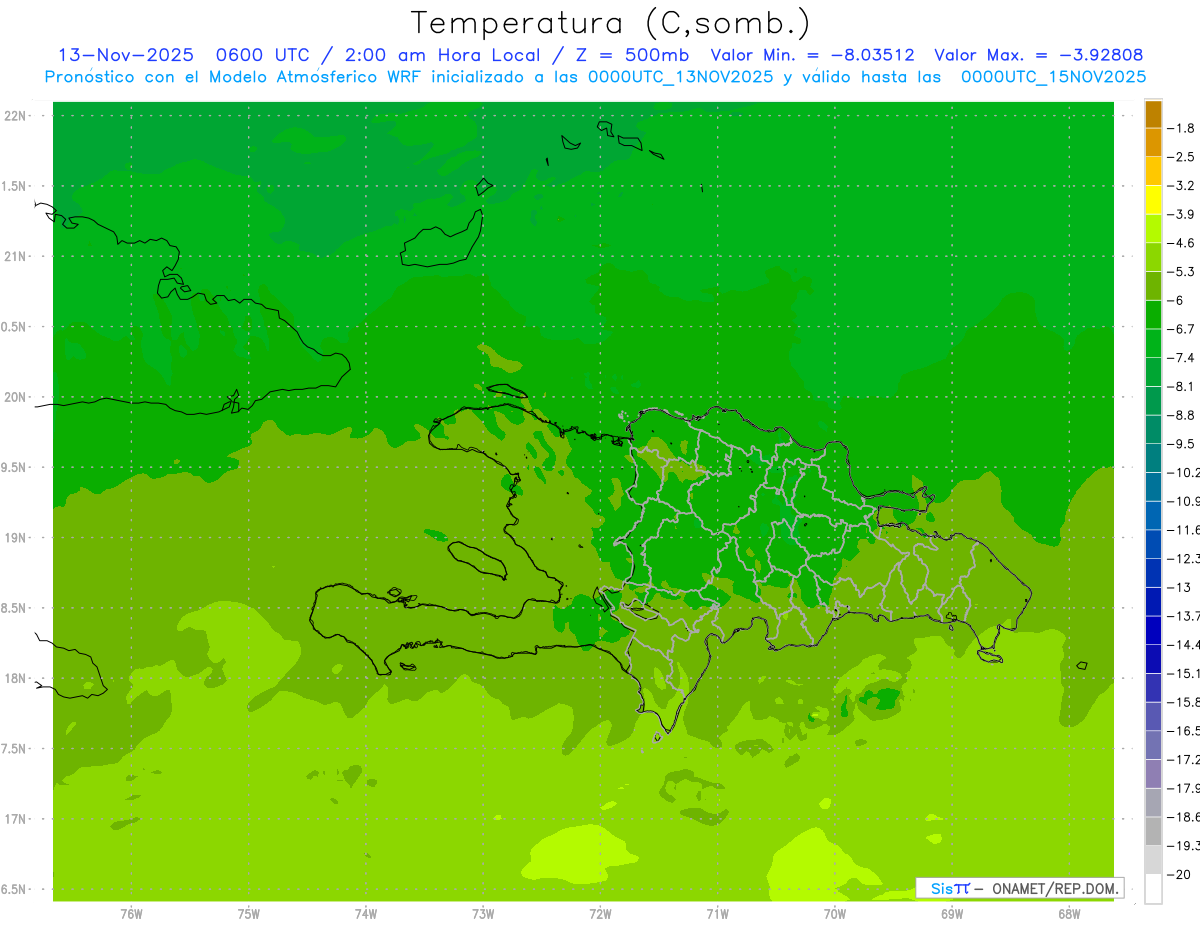Click the "75W" longitude label
1200x927 pixels.
249,914
